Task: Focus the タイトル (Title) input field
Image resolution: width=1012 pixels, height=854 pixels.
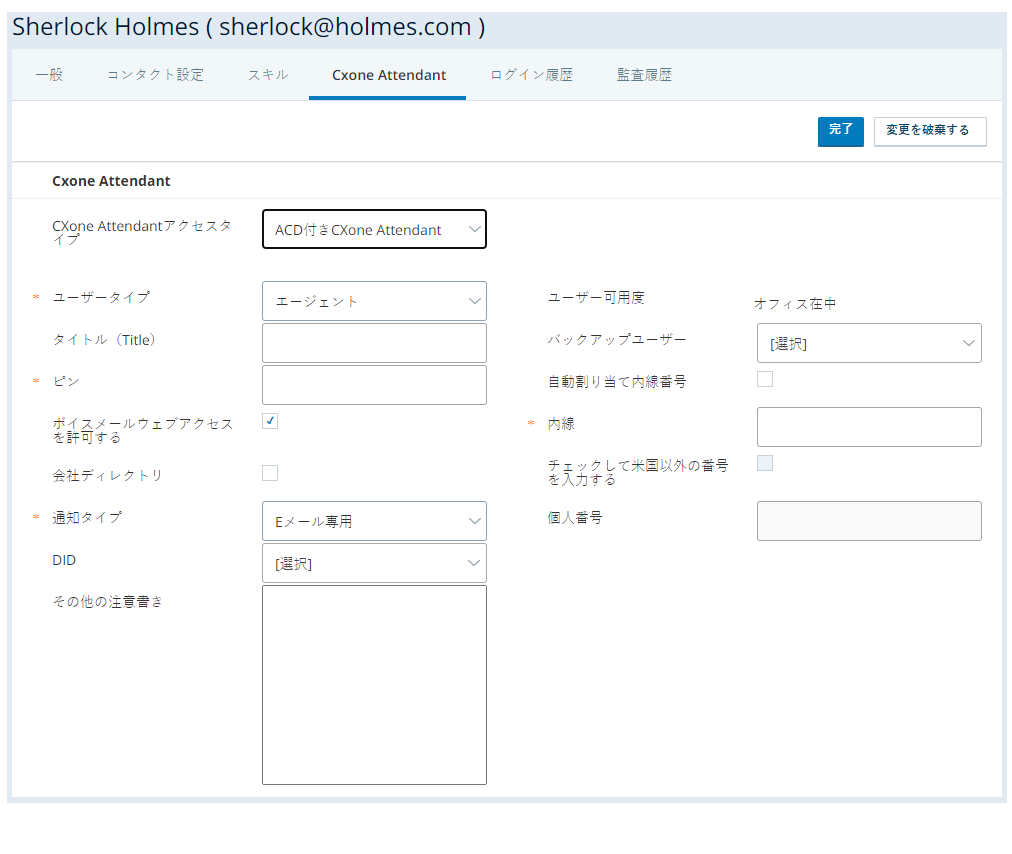Action: pyautogui.click(x=374, y=343)
